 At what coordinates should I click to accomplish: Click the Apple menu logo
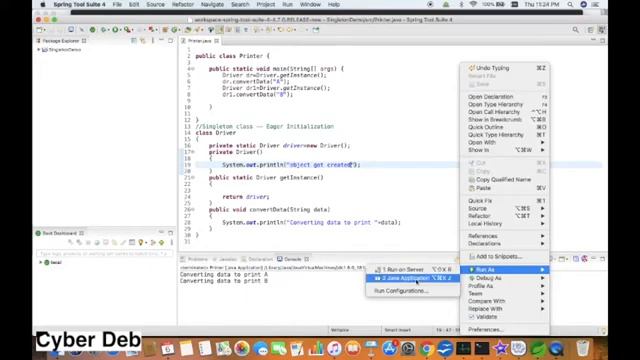point(43,4)
